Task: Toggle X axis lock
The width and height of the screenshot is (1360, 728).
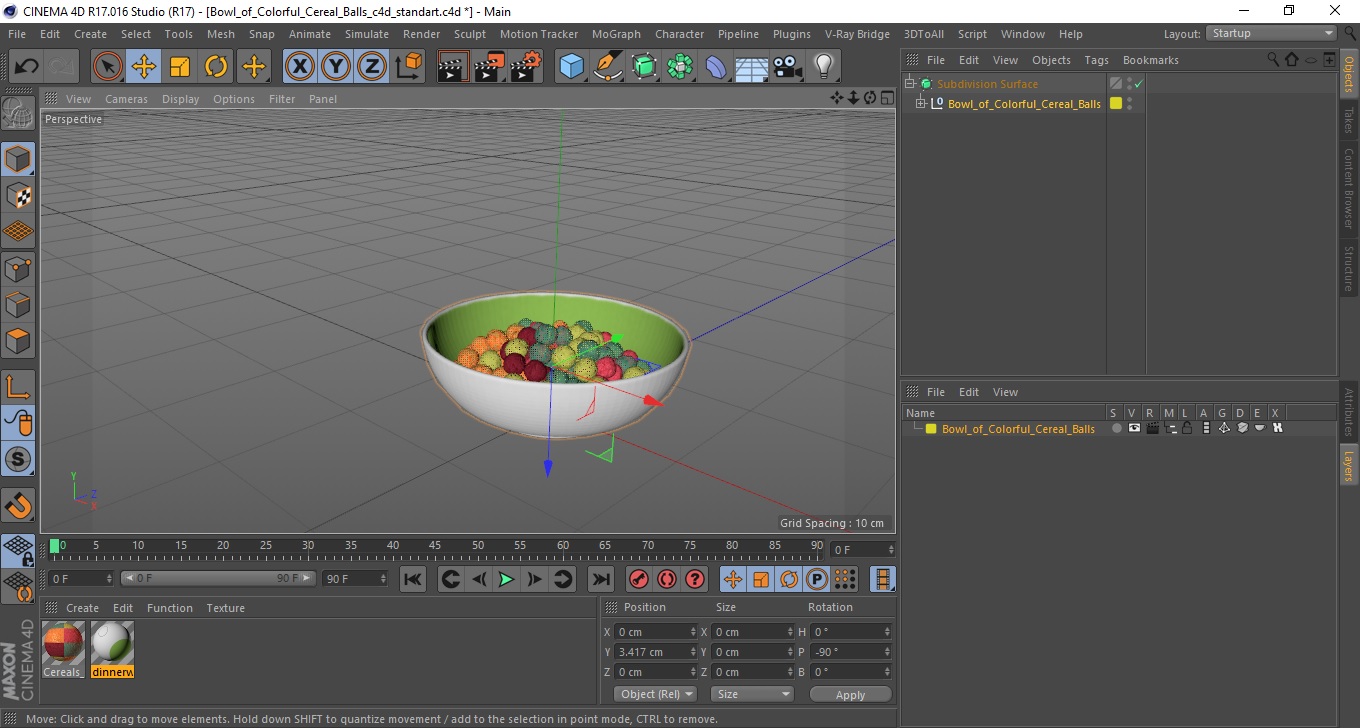Action: tap(300, 67)
